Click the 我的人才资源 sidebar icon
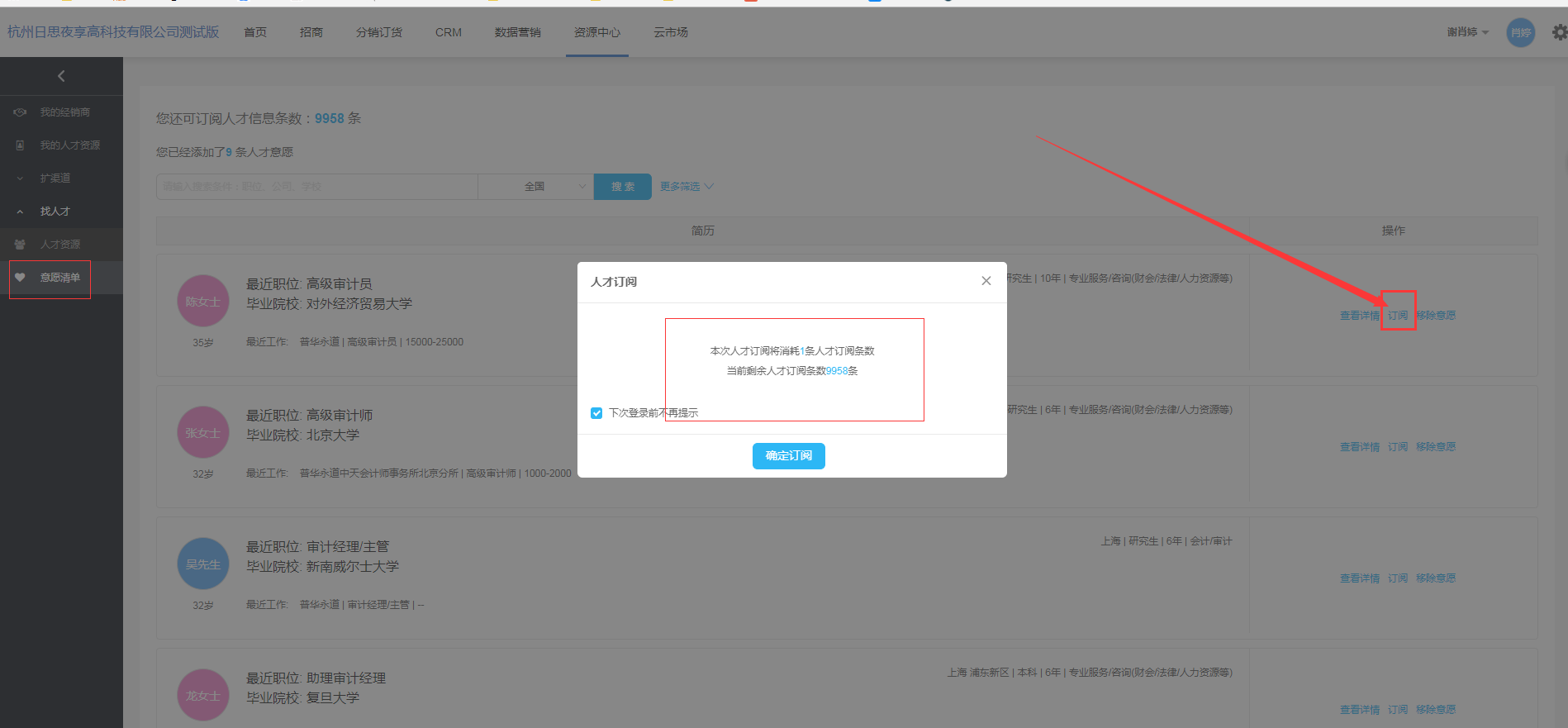This screenshot has height=728, width=1568. (20, 145)
